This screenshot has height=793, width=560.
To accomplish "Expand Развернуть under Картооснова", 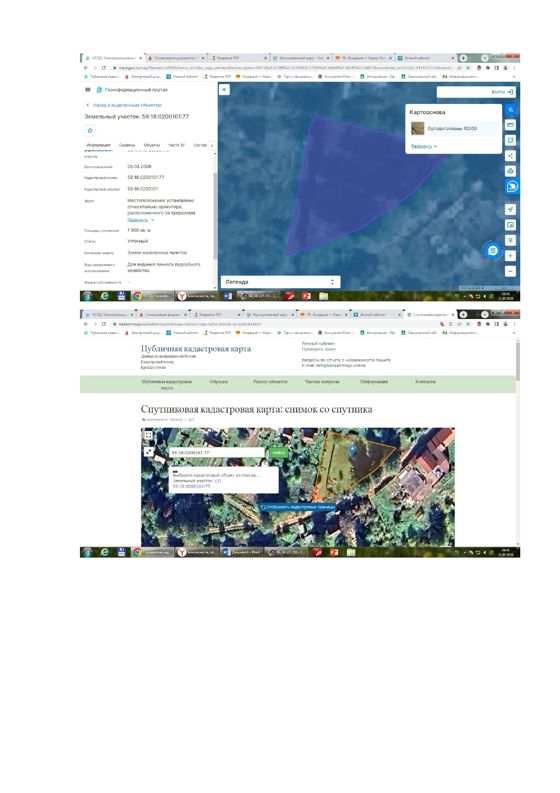I will coord(424,146).
